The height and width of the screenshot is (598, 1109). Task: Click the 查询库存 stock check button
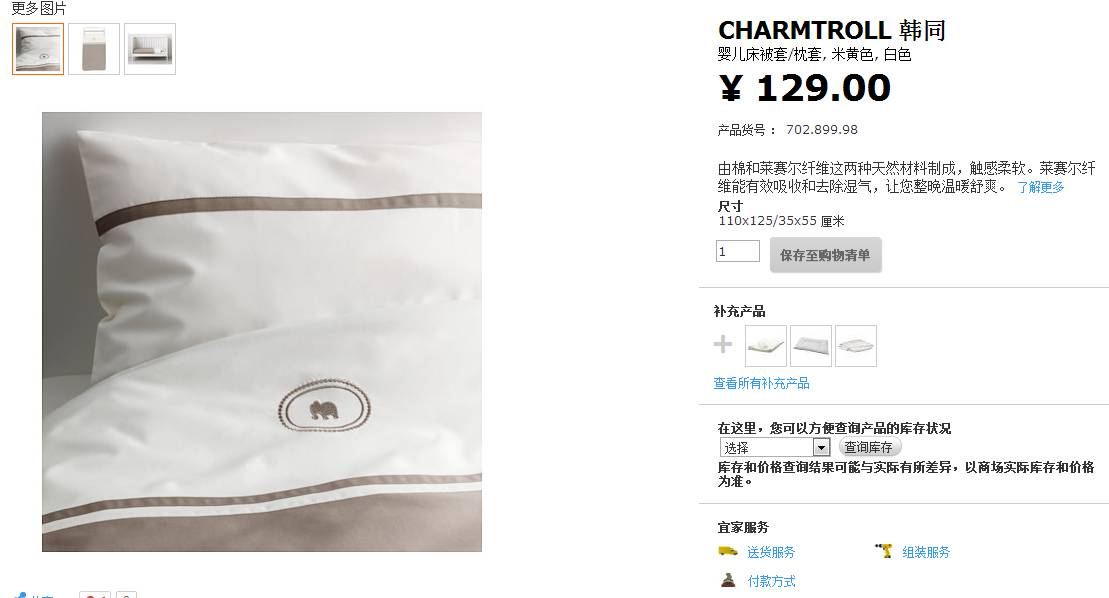869,447
